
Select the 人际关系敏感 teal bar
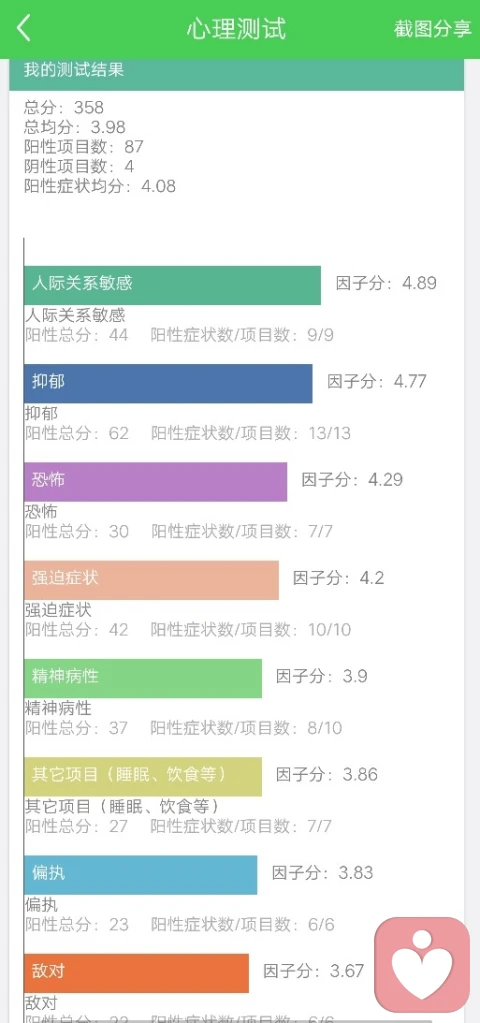coord(172,285)
